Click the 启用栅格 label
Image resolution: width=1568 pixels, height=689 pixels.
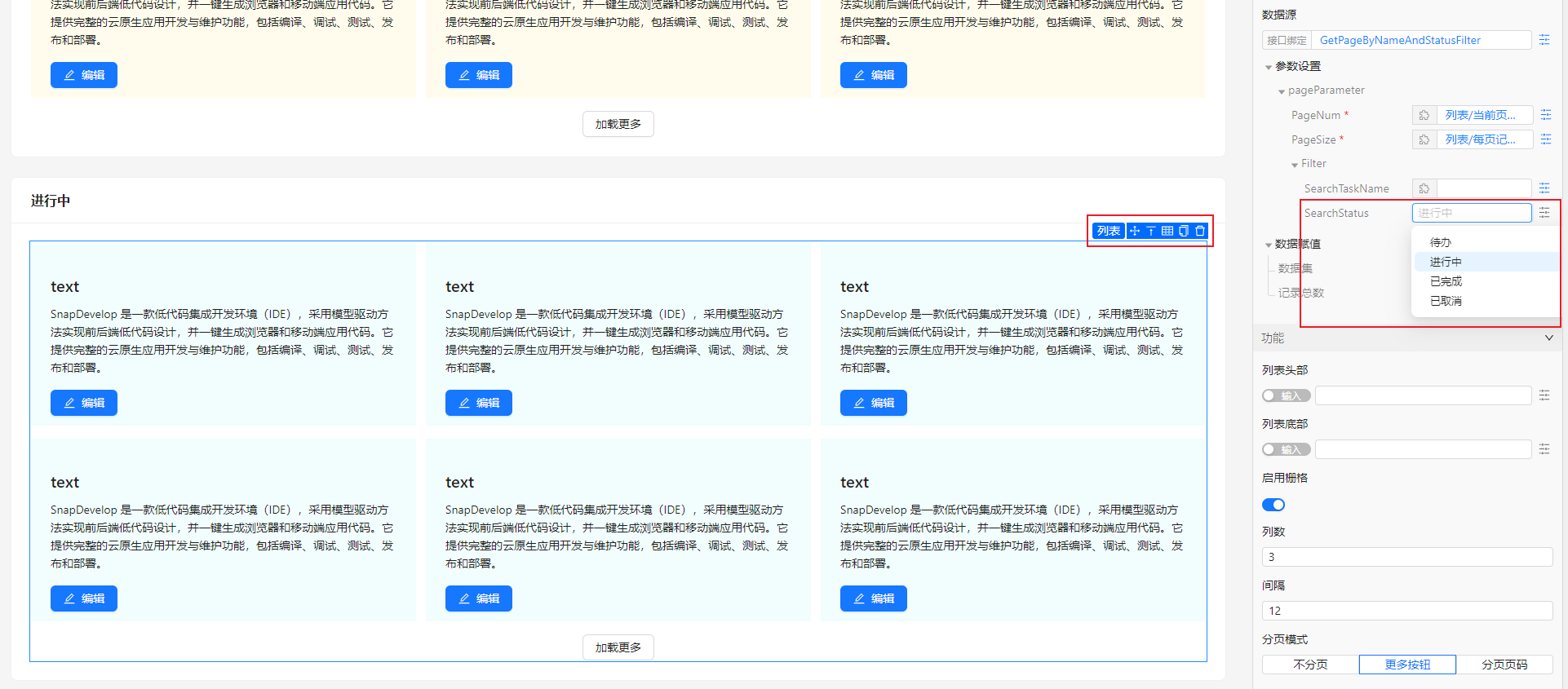1285,478
